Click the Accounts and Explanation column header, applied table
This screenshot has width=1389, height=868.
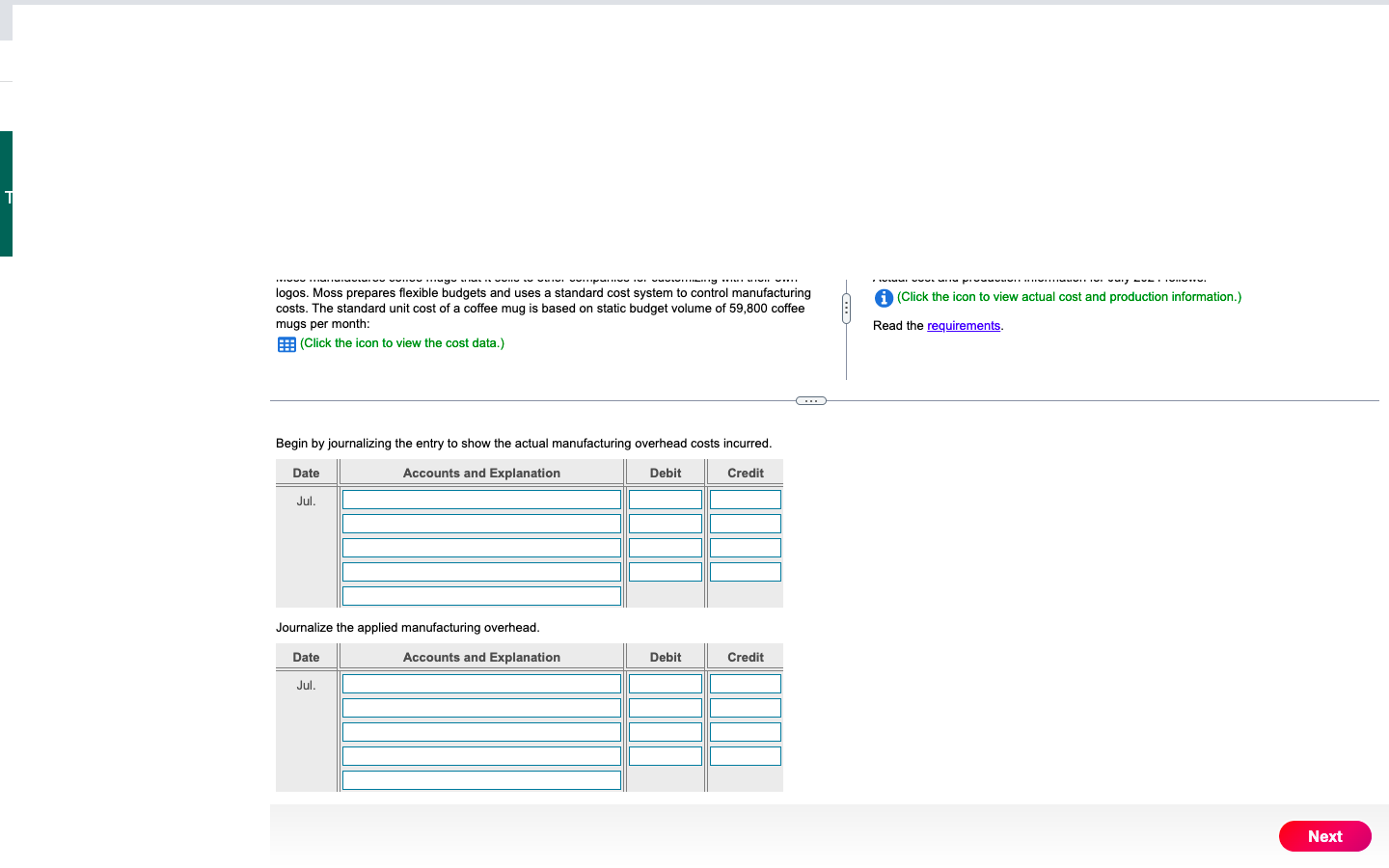[480, 657]
